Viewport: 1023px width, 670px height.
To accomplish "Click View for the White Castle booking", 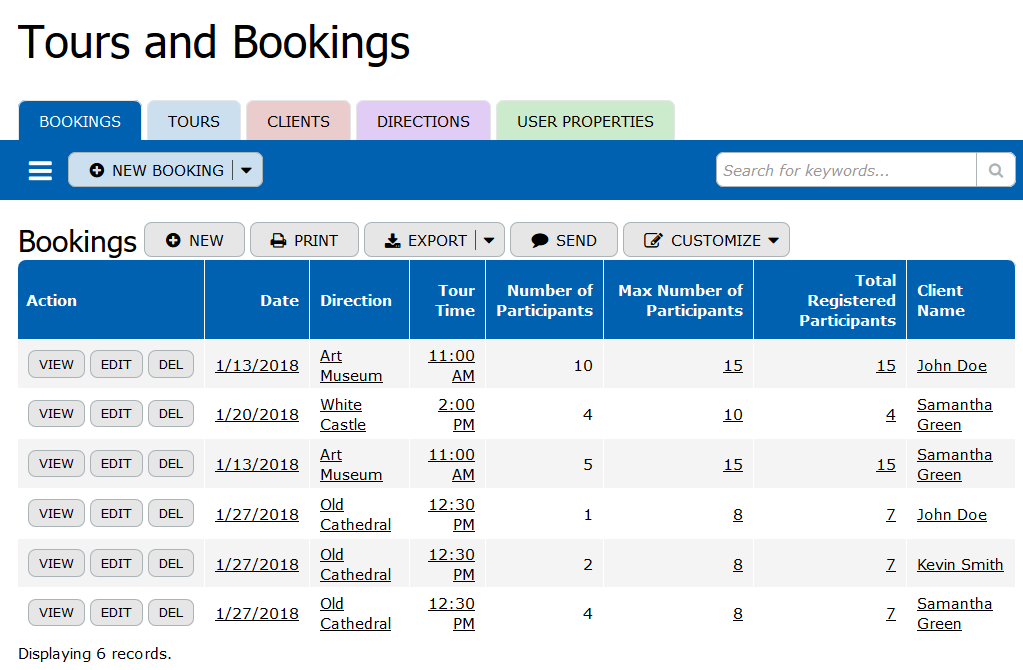I will tap(56, 414).
